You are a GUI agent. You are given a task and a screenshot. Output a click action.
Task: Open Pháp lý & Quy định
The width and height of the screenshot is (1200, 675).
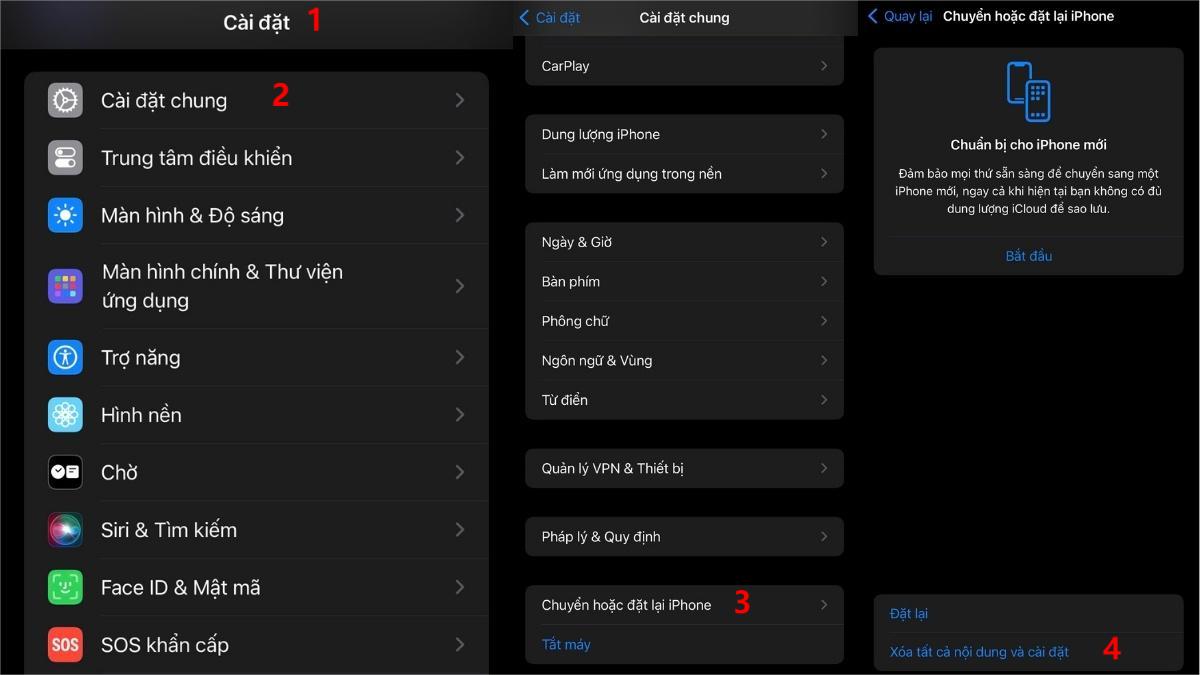click(684, 537)
